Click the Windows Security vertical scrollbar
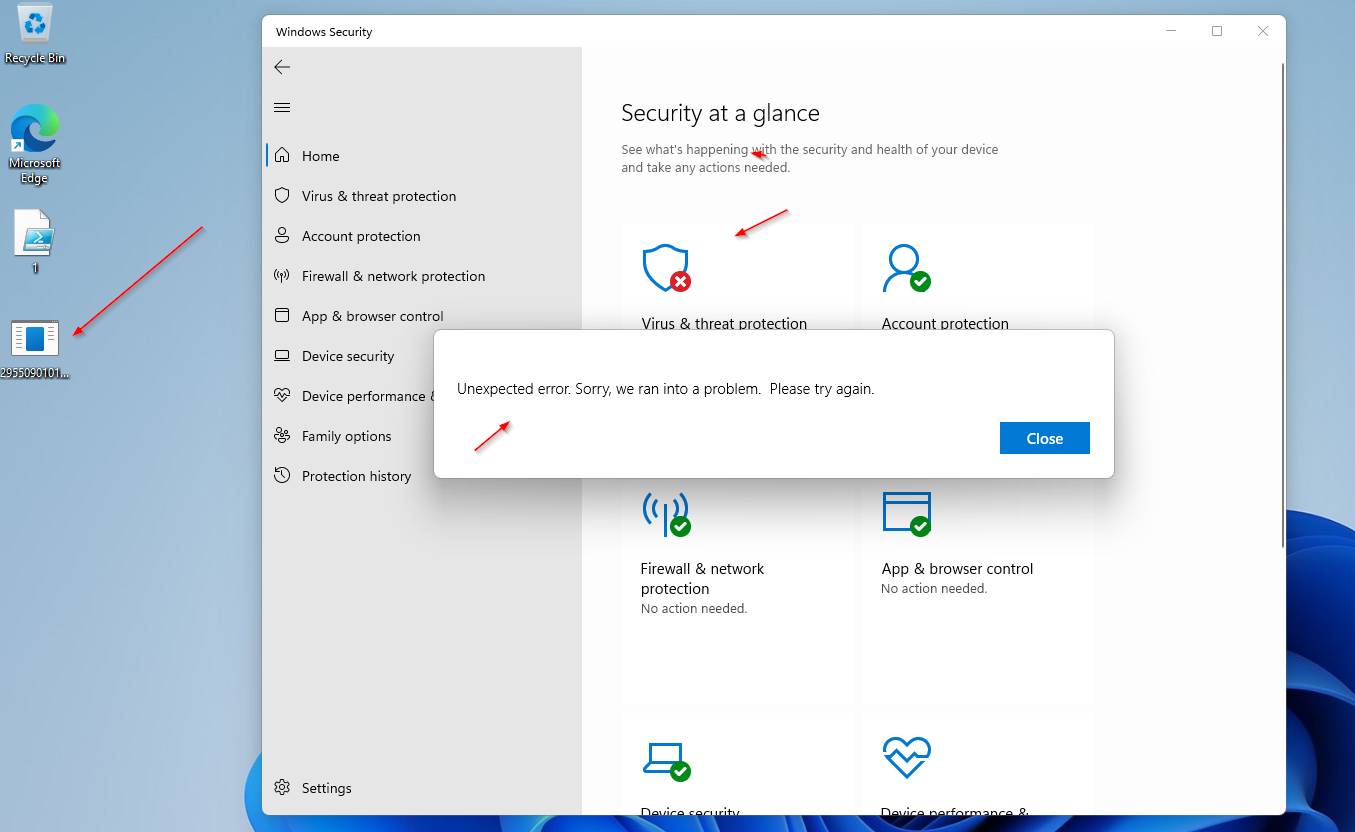The image size is (1355, 832). coord(1283,300)
